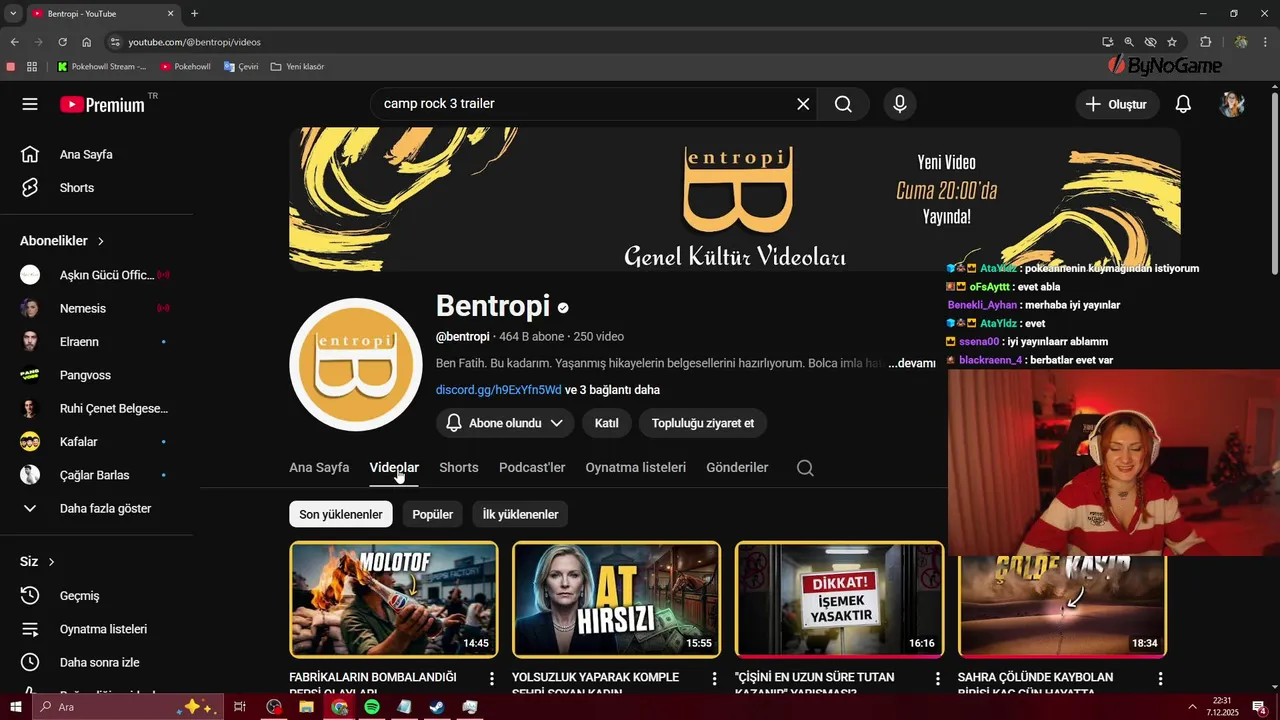The height and width of the screenshot is (720, 1280).
Task: Open the discord.gg channel link
Action: (x=498, y=390)
